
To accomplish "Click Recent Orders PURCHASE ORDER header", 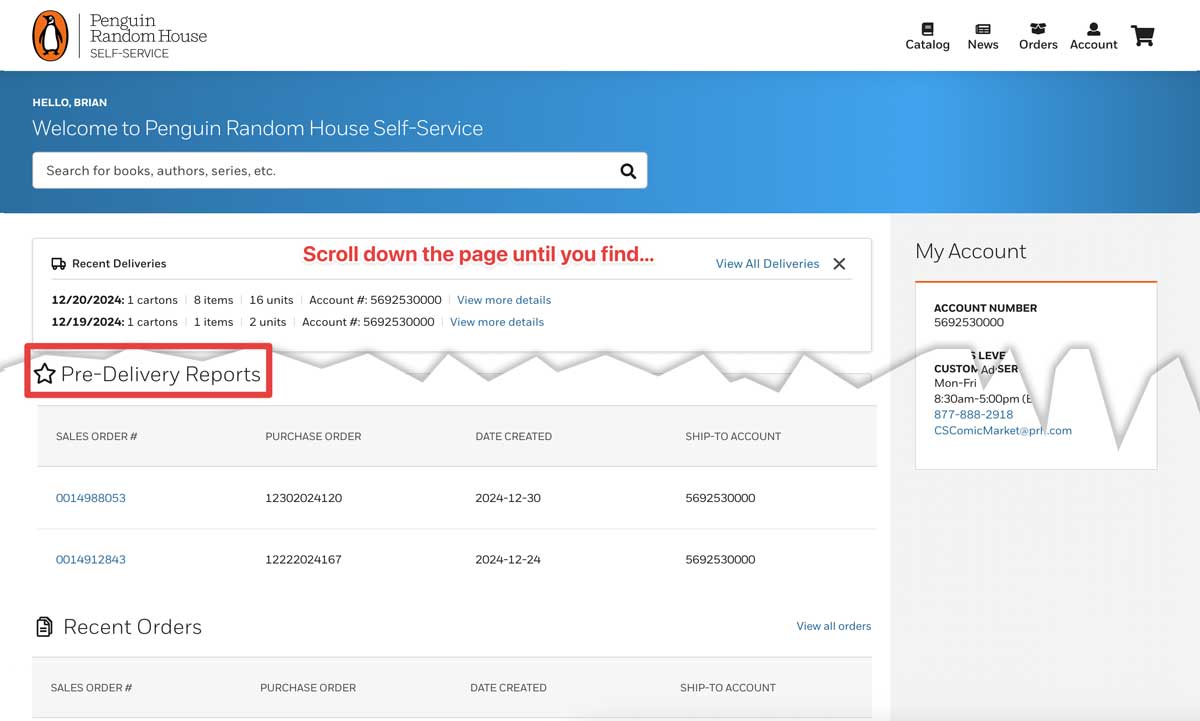I will (x=308, y=688).
